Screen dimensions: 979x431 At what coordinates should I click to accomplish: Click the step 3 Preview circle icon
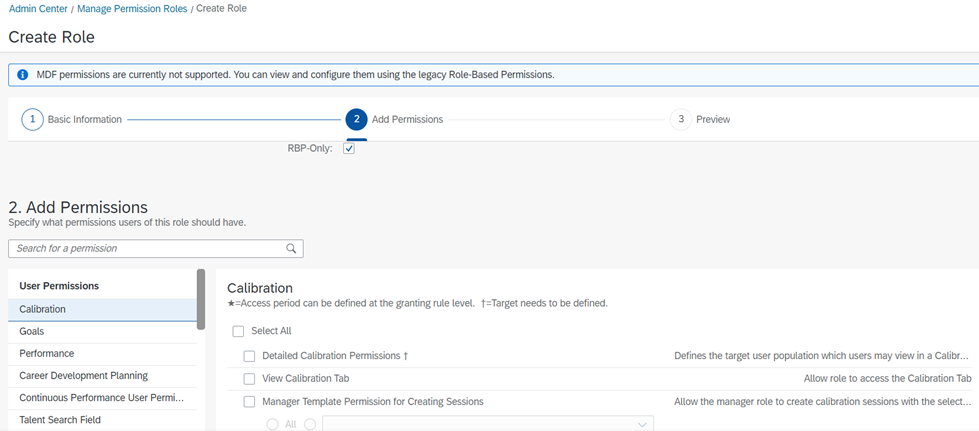[681, 119]
